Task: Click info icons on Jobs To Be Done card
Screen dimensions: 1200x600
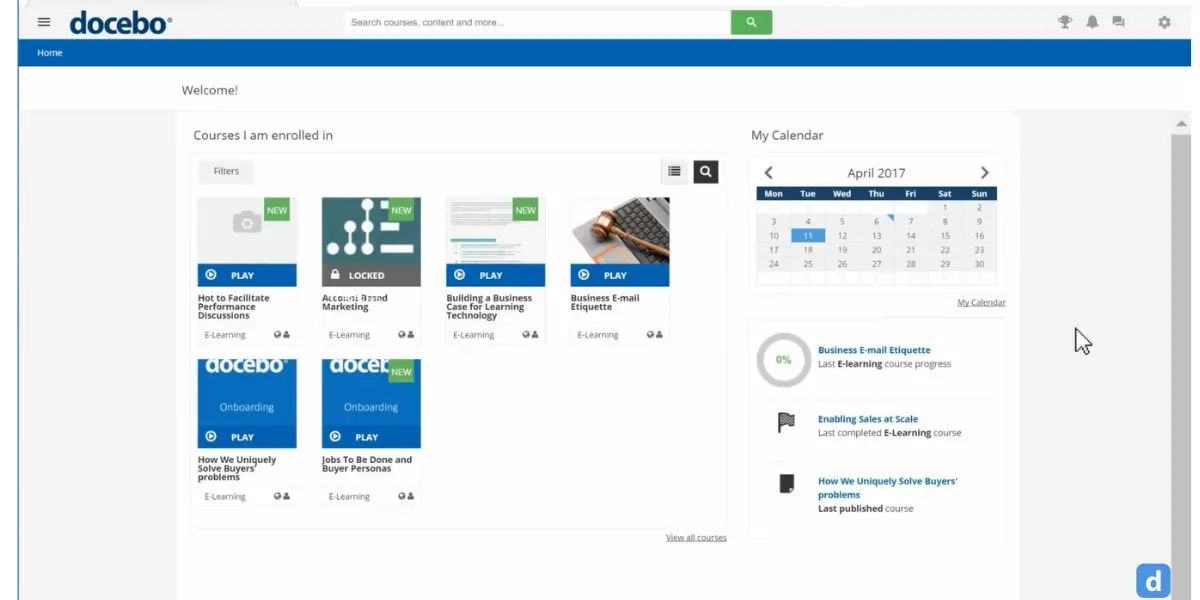Action: point(406,496)
